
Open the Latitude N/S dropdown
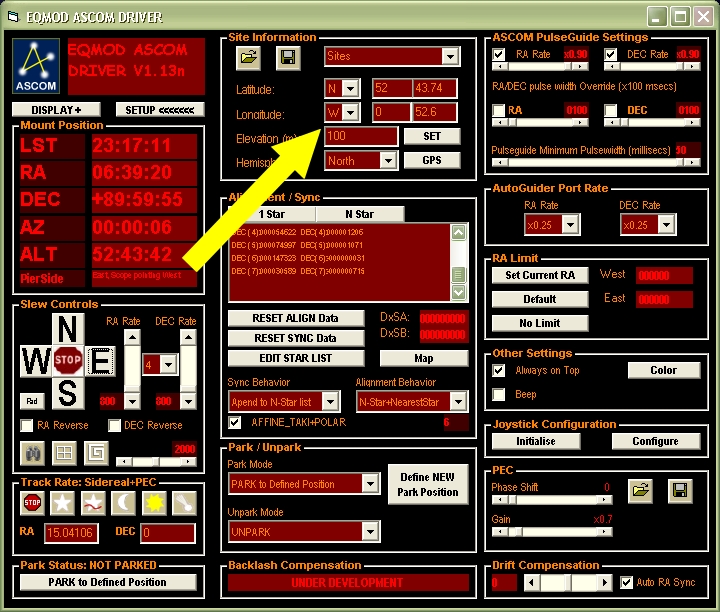[351, 88]
